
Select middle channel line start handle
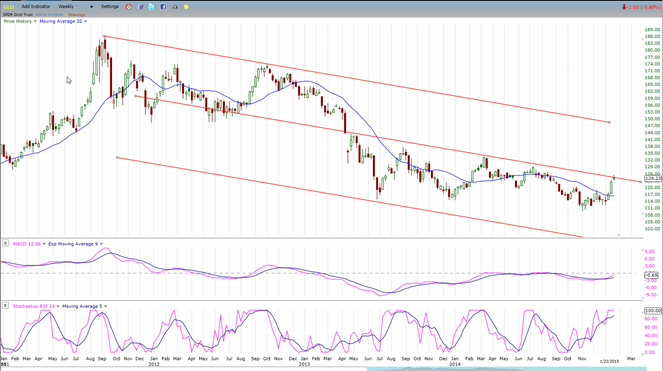click(135, 96)
